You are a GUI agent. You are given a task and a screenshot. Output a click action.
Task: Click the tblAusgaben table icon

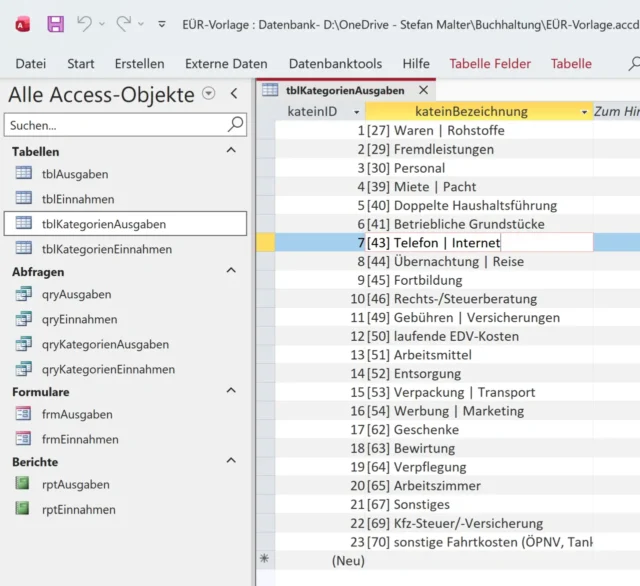point(23,174)
